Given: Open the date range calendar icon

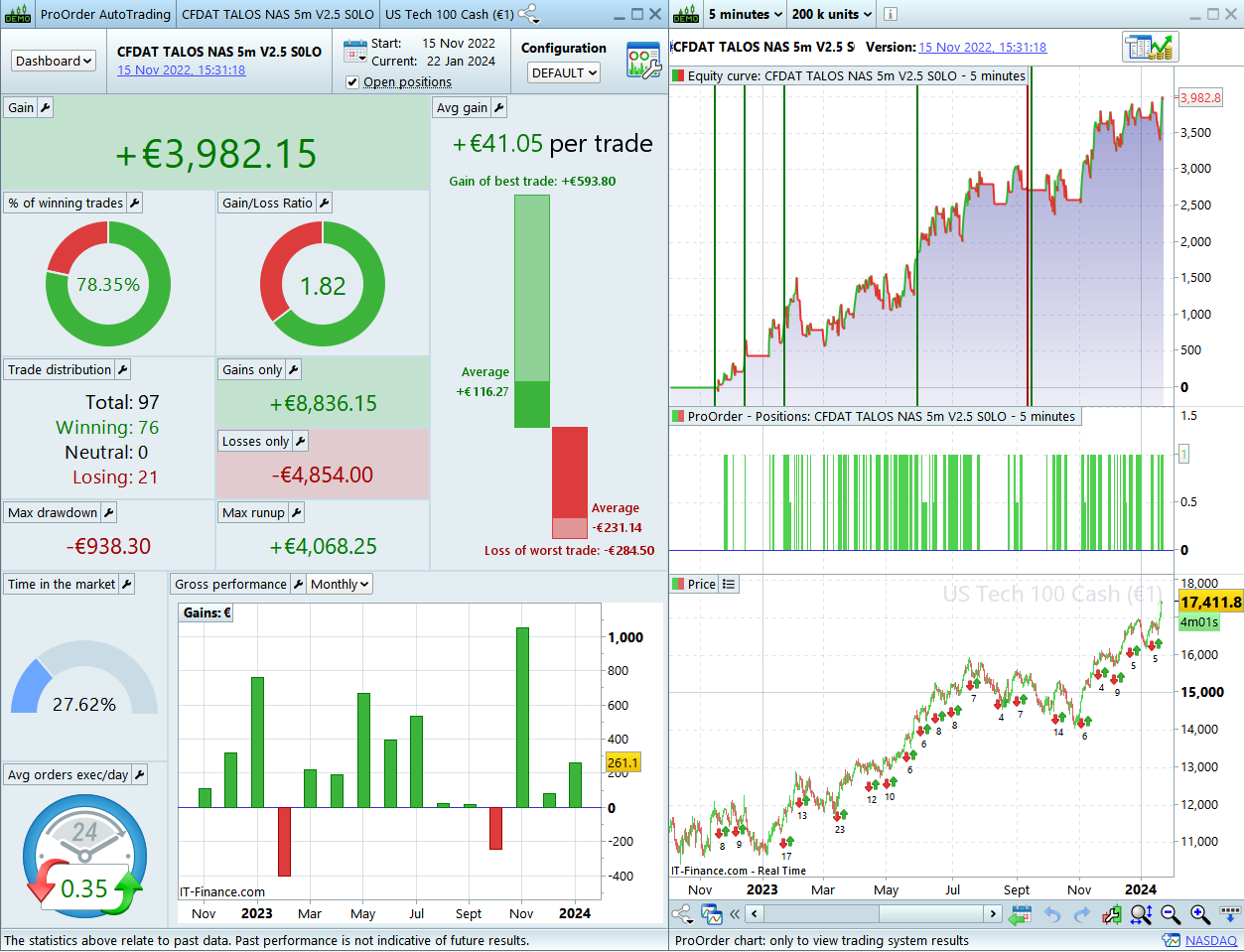Looking at the screenshot, I should 354,52.
